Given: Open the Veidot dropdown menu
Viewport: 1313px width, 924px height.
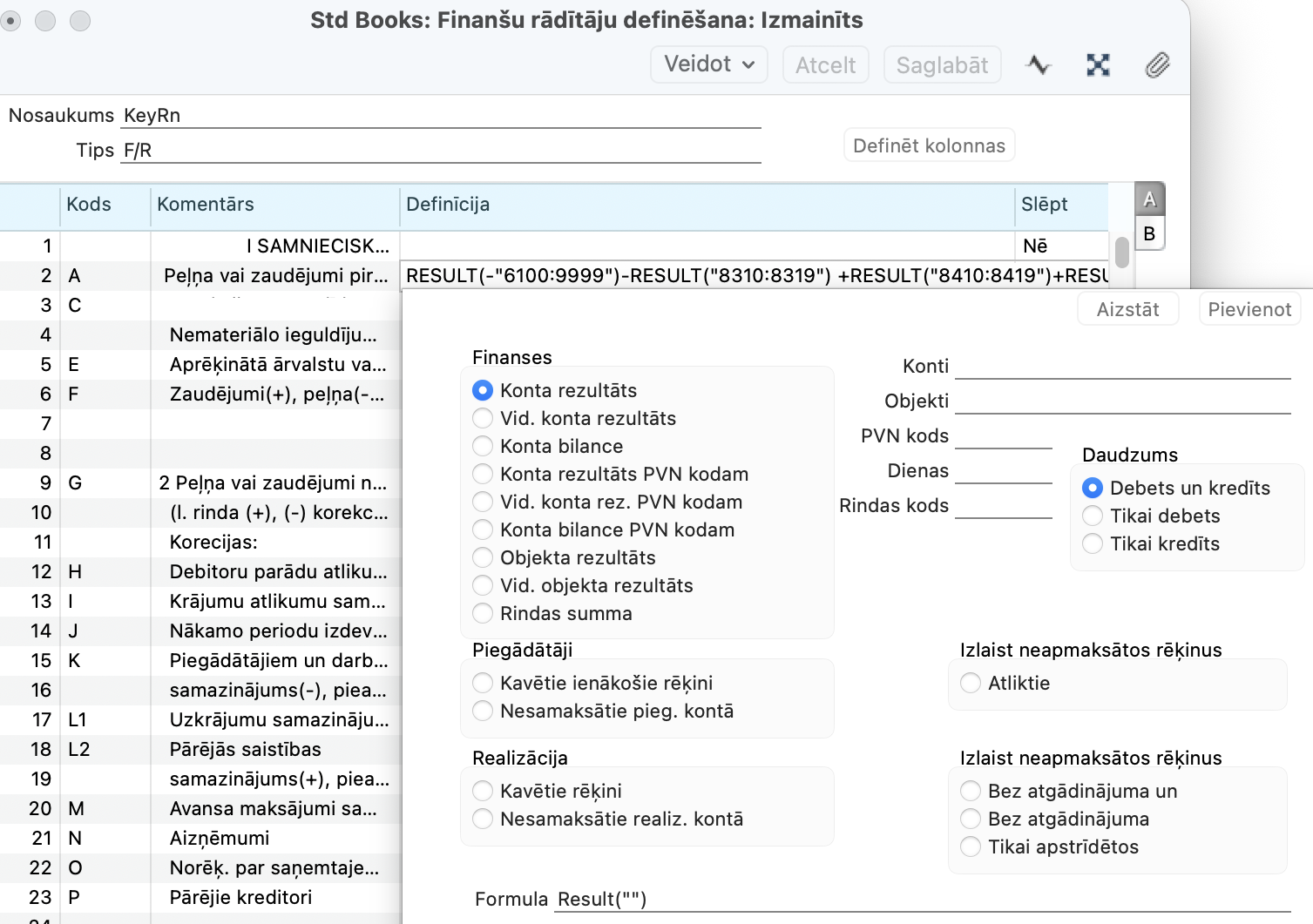Looking at the screenshot, I should pos(708,65).
